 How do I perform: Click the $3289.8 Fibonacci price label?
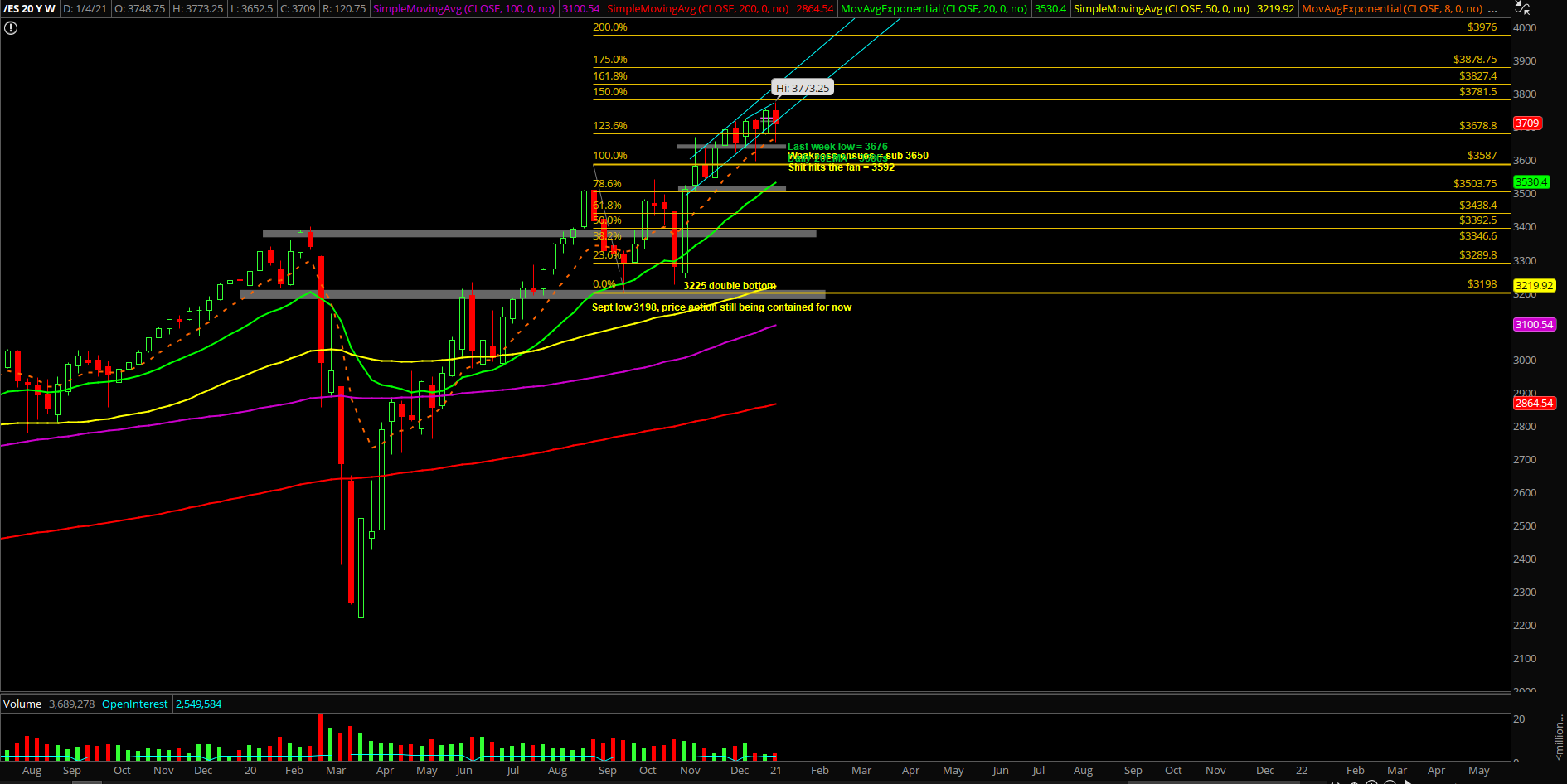pos(1478,255)
